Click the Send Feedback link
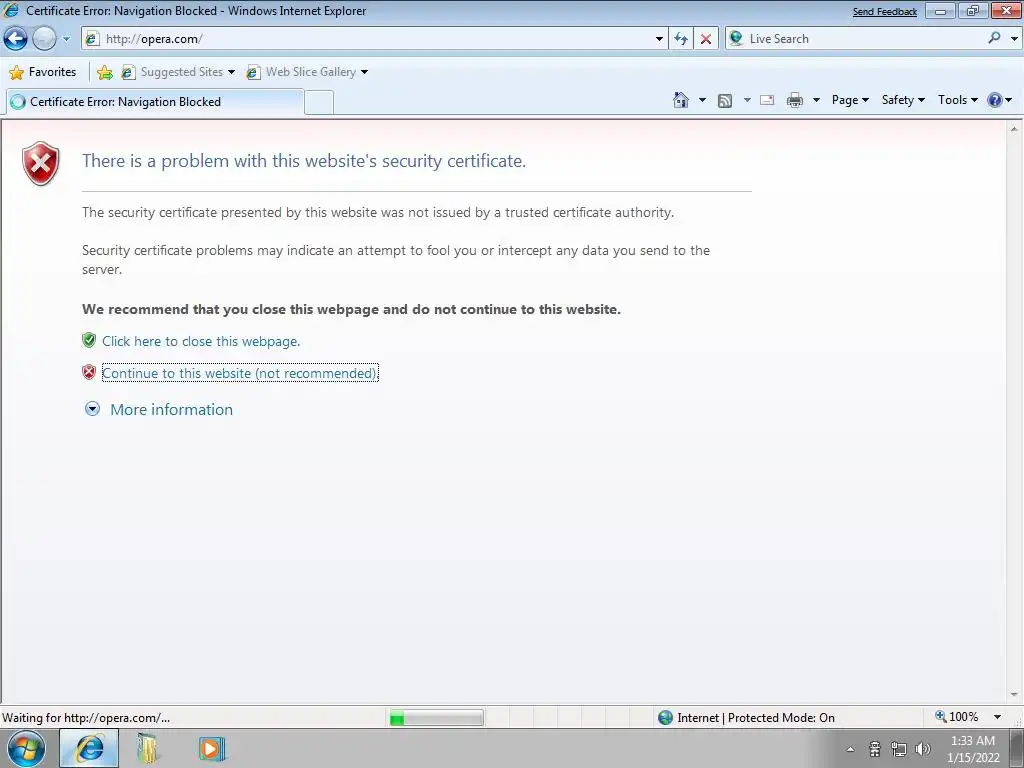Screen dimensions: 1024x768 884,12
